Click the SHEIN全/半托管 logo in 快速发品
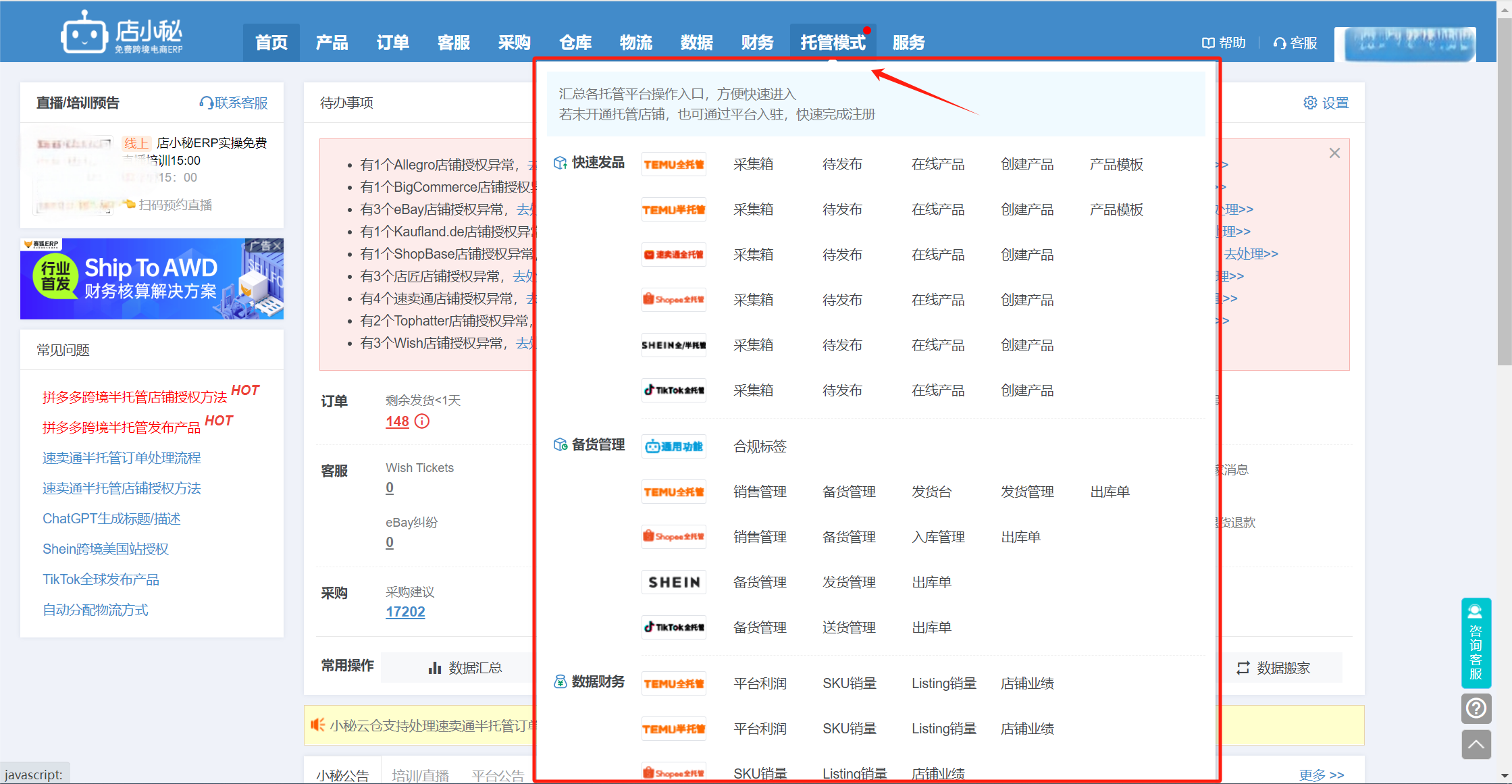The image size is (1512, 784). (674, 345)
